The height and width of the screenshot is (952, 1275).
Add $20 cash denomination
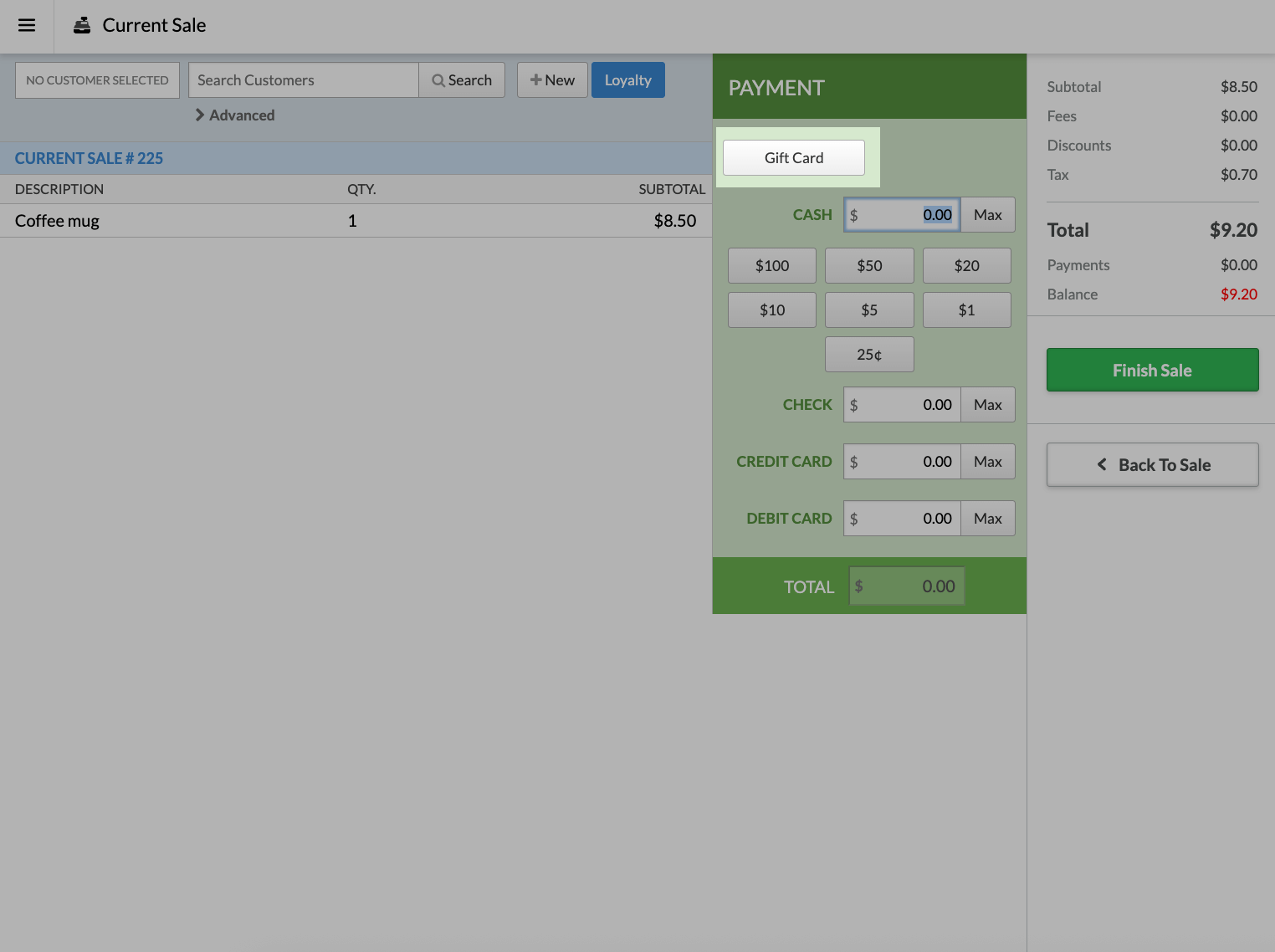pos(966,266)
